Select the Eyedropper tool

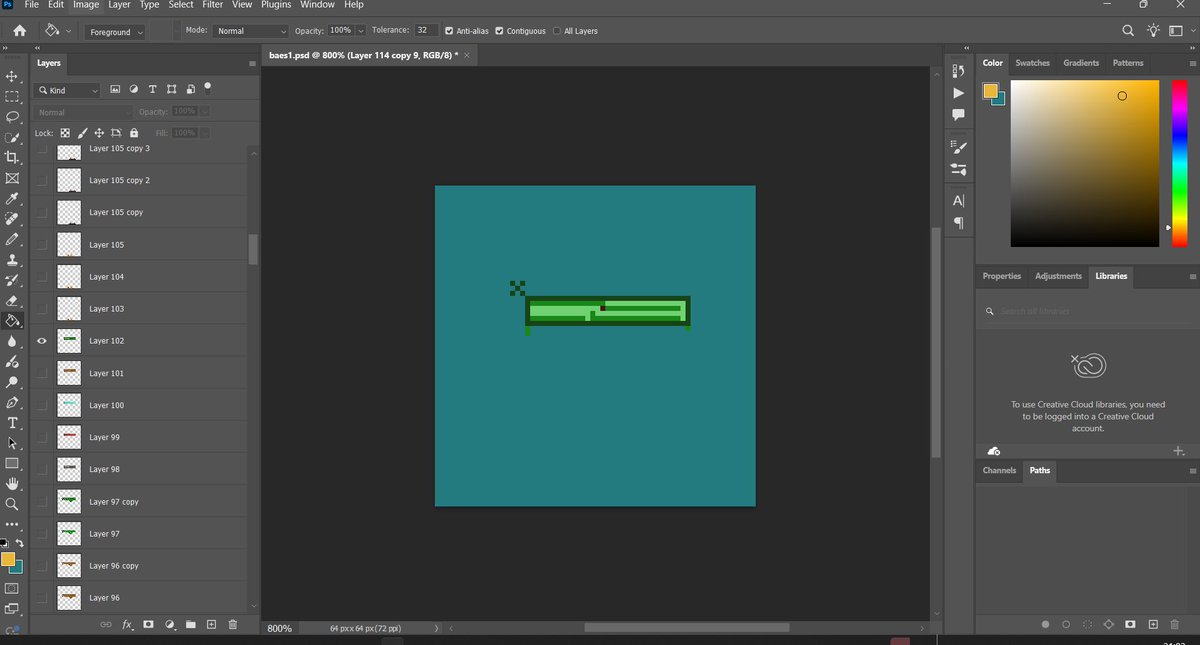12,199
